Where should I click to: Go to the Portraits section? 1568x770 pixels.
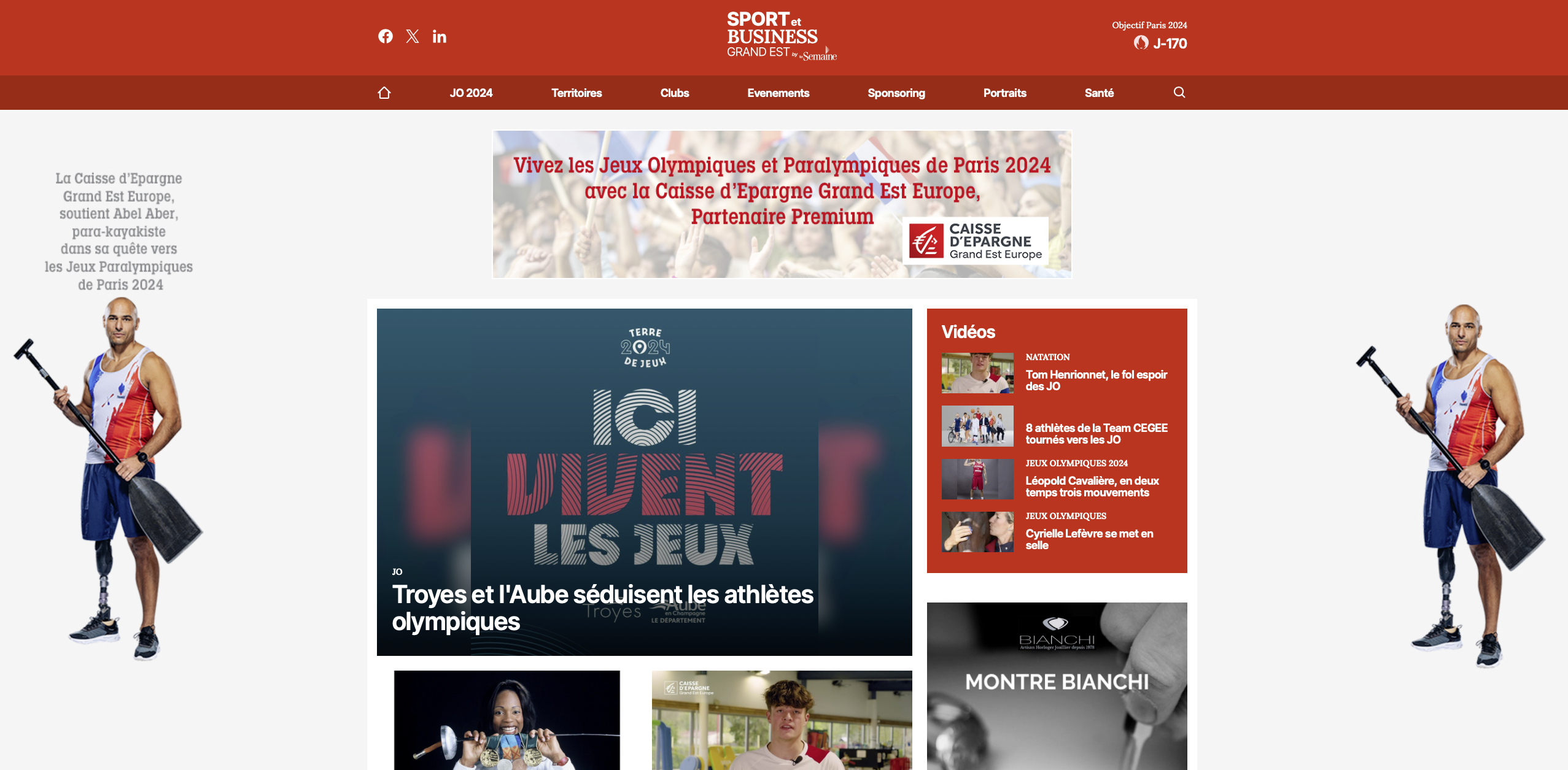tap(1005, 93)
